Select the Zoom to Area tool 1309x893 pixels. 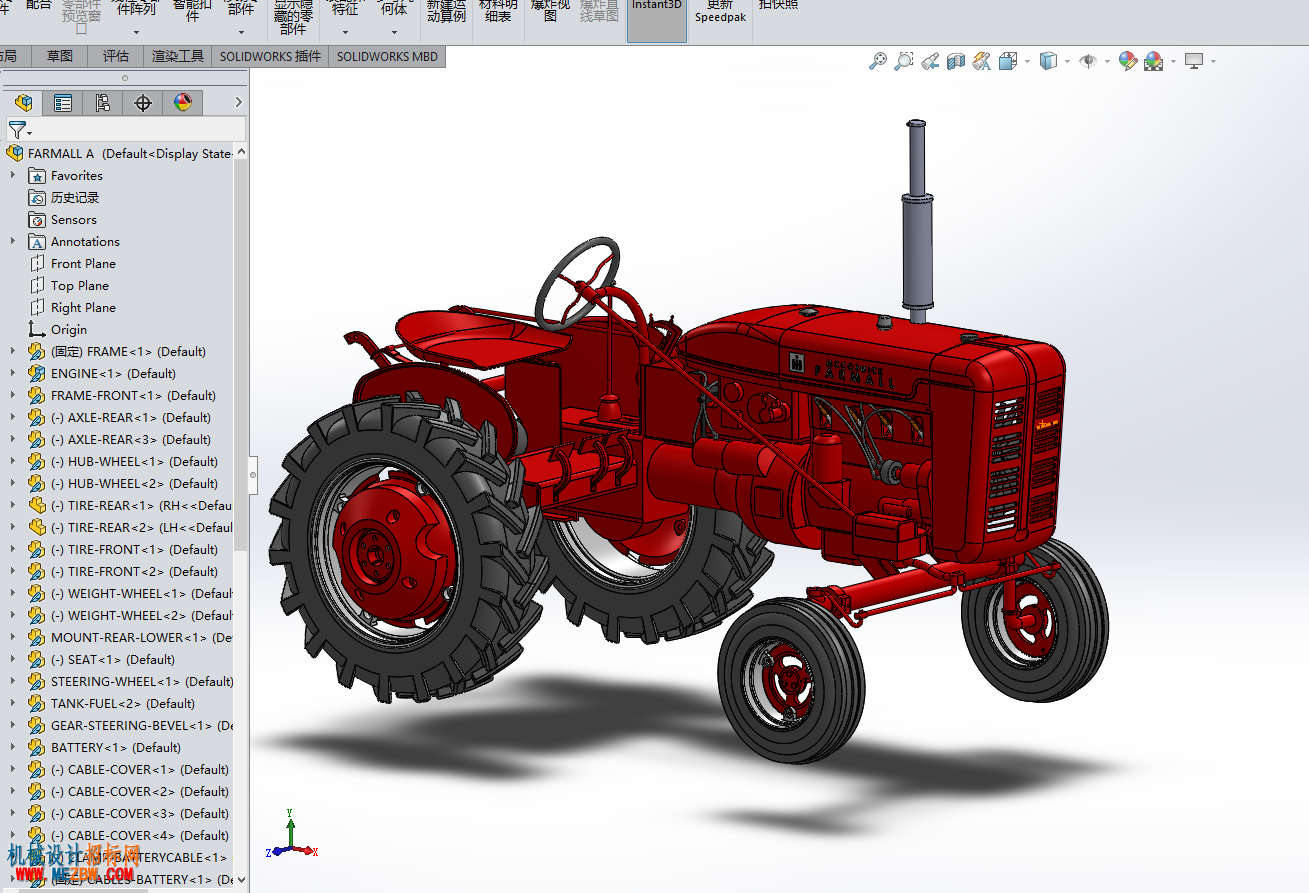coord(904,61)
